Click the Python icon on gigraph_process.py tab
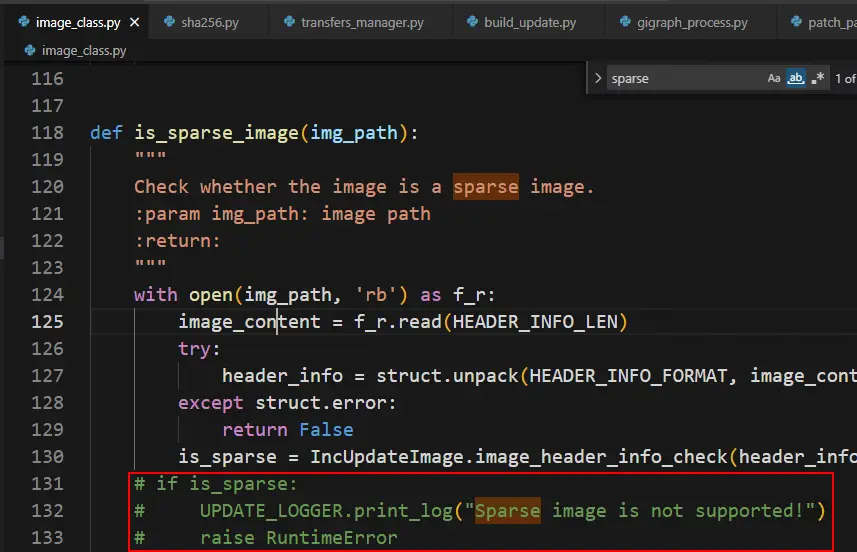This screenshot has width=857, height=552. coord(625,21)
